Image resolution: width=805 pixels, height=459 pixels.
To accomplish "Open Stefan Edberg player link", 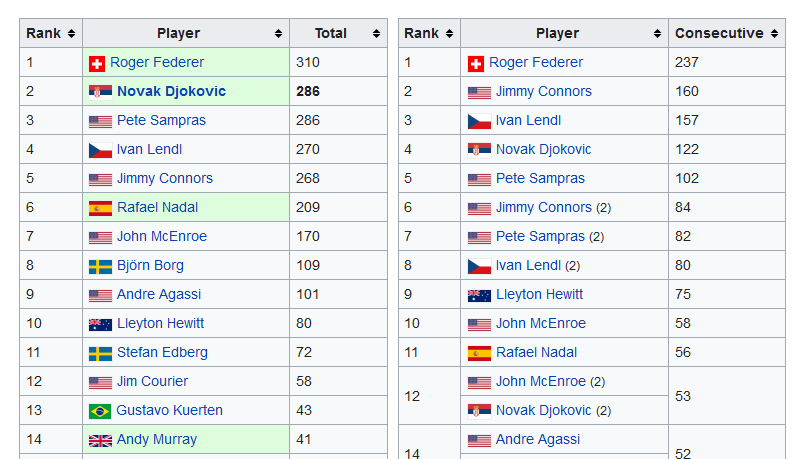I will (x=162, y=352).
